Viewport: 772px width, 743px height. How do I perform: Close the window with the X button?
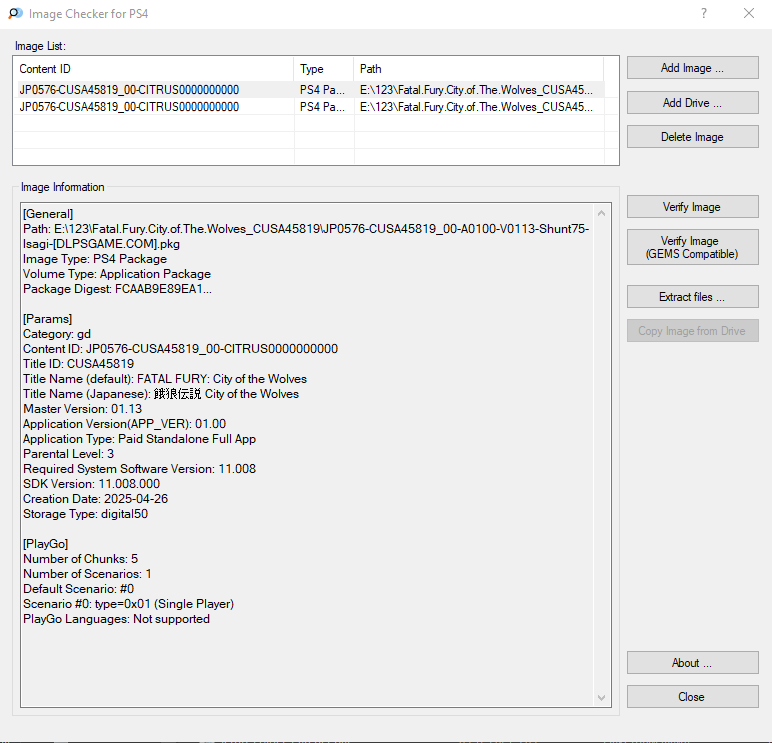click(x=749, y=13)
